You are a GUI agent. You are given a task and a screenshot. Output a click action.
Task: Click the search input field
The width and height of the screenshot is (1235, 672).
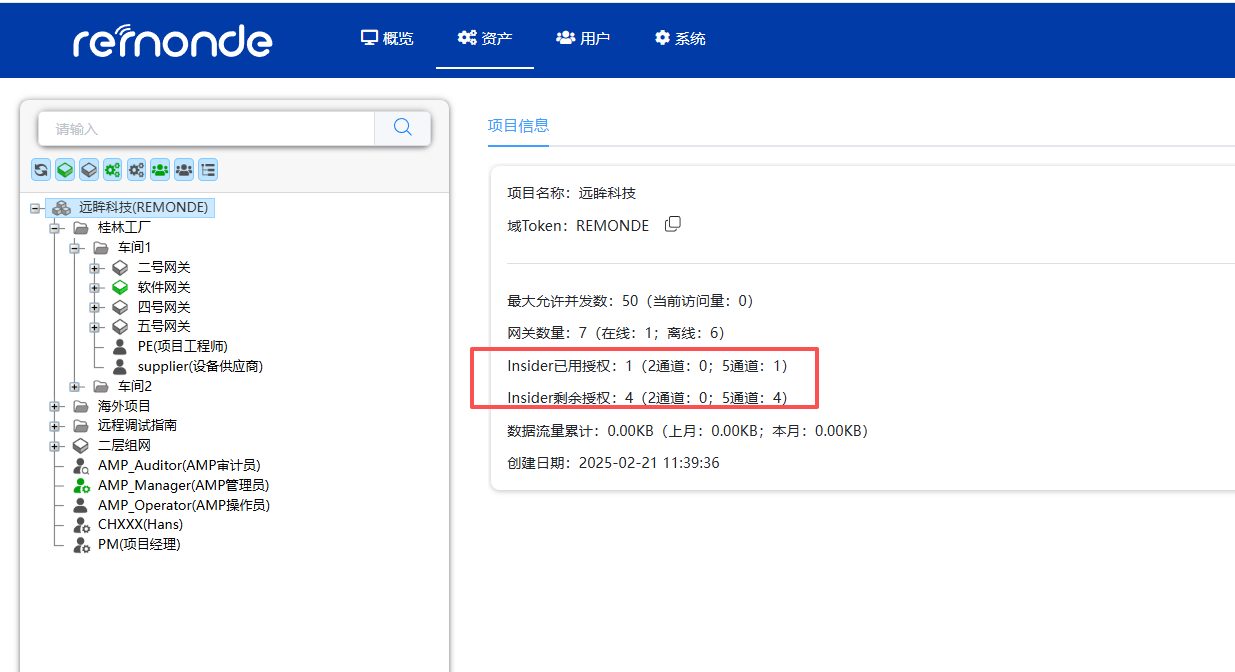pyautogui.click(x=200, y=128)
